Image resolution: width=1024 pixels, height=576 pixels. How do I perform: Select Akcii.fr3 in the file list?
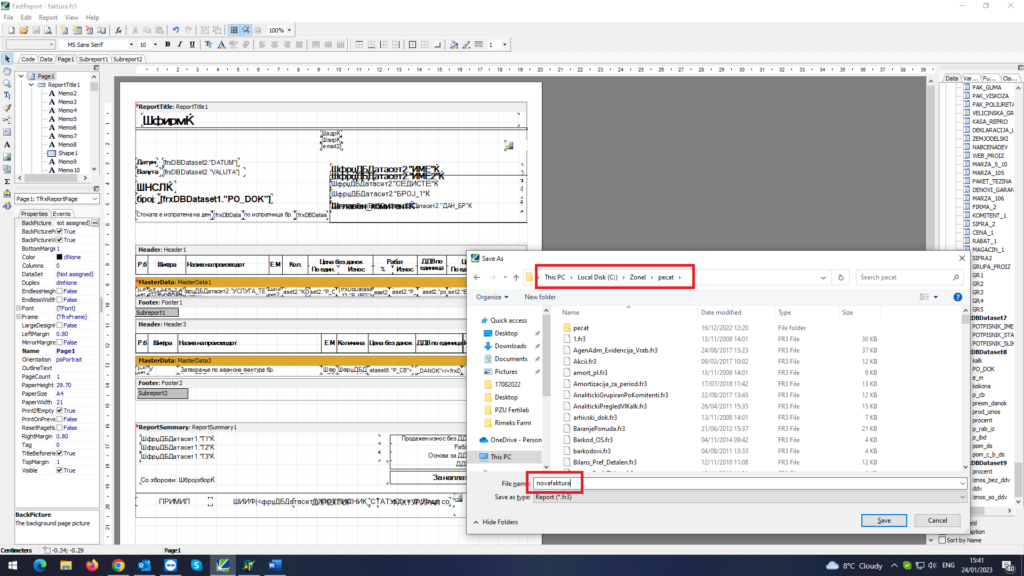(584, 361)
